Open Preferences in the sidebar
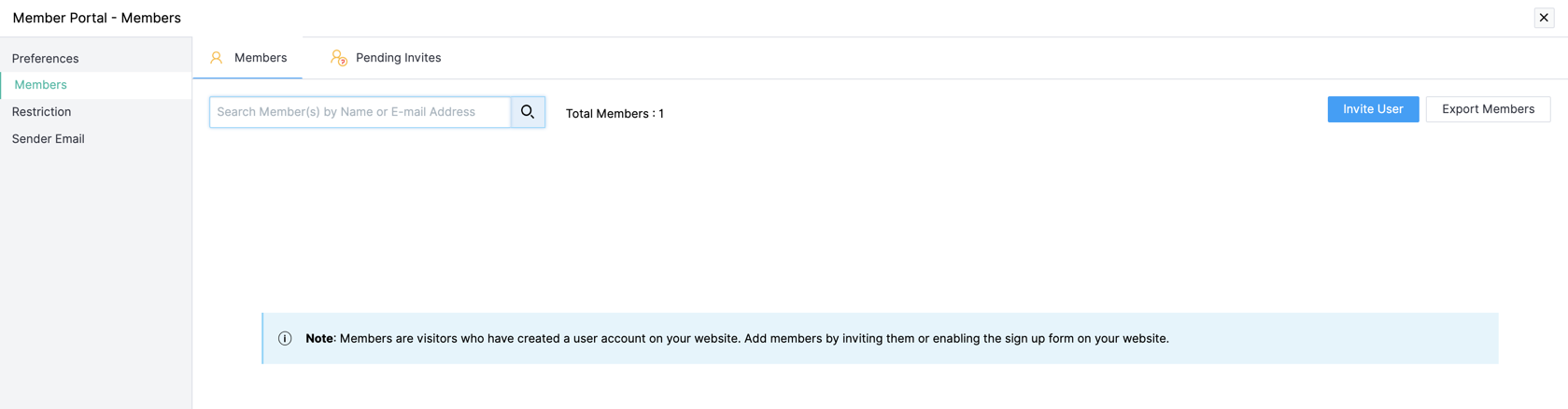The image size is (1568, 409). [x=46, y=59]
